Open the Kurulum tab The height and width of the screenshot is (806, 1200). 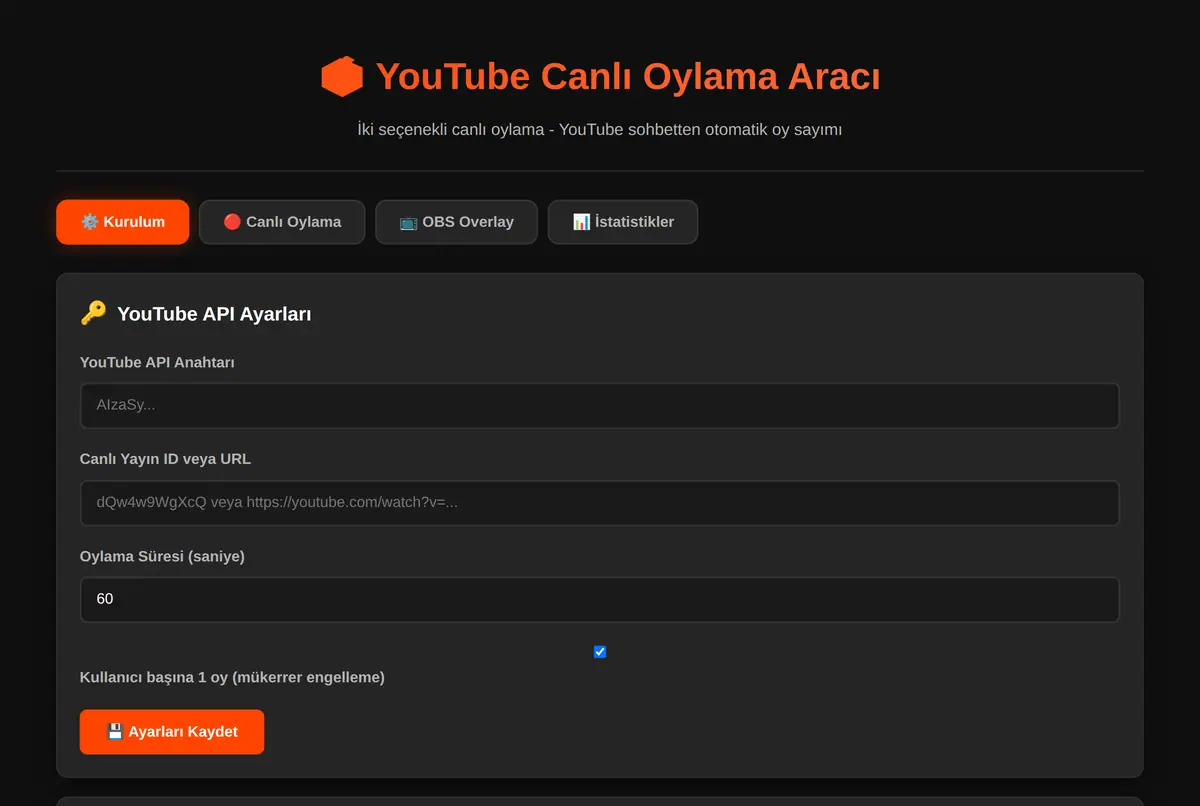pyautogui.click(x=122, y=222)
